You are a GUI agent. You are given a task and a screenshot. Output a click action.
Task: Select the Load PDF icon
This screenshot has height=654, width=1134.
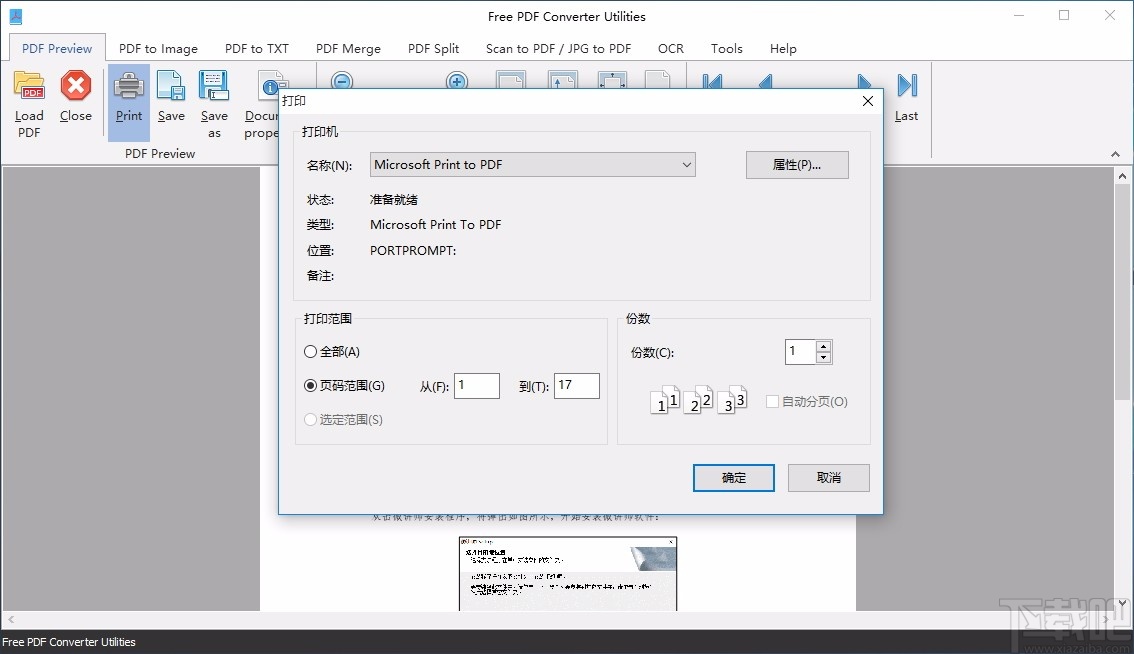click(x=28, y=95)
